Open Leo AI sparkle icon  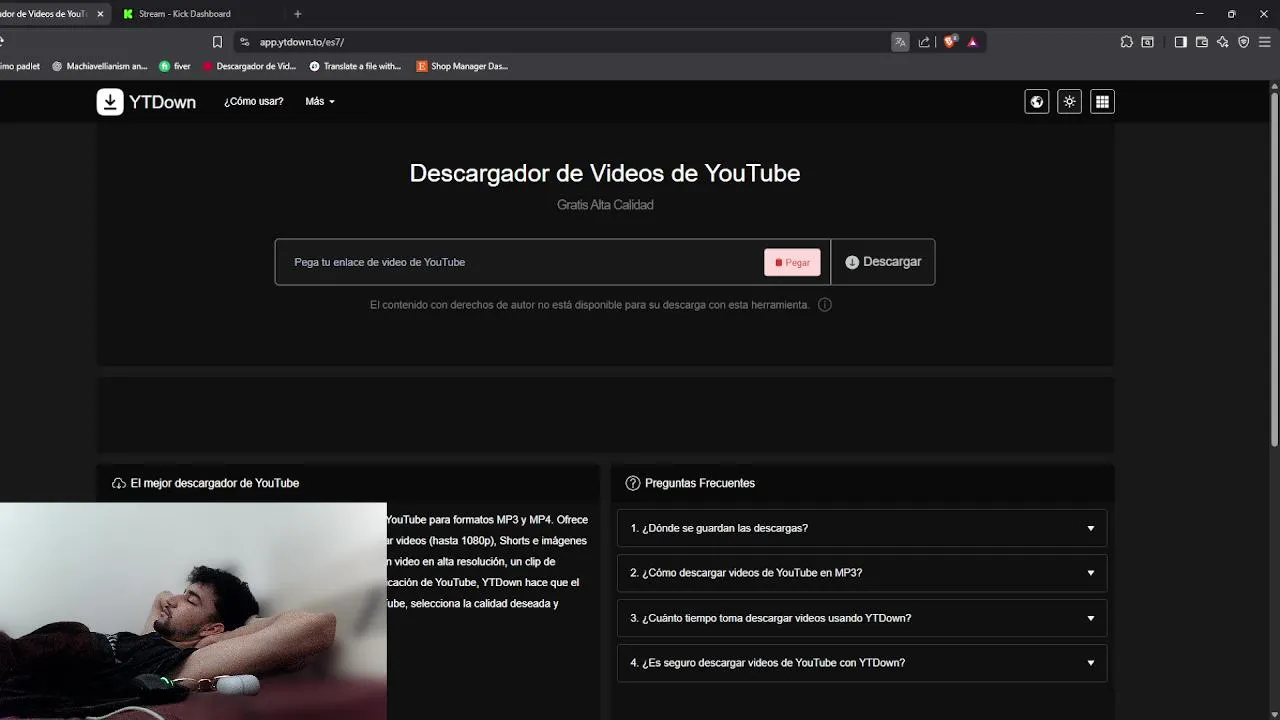point(1223,42)
